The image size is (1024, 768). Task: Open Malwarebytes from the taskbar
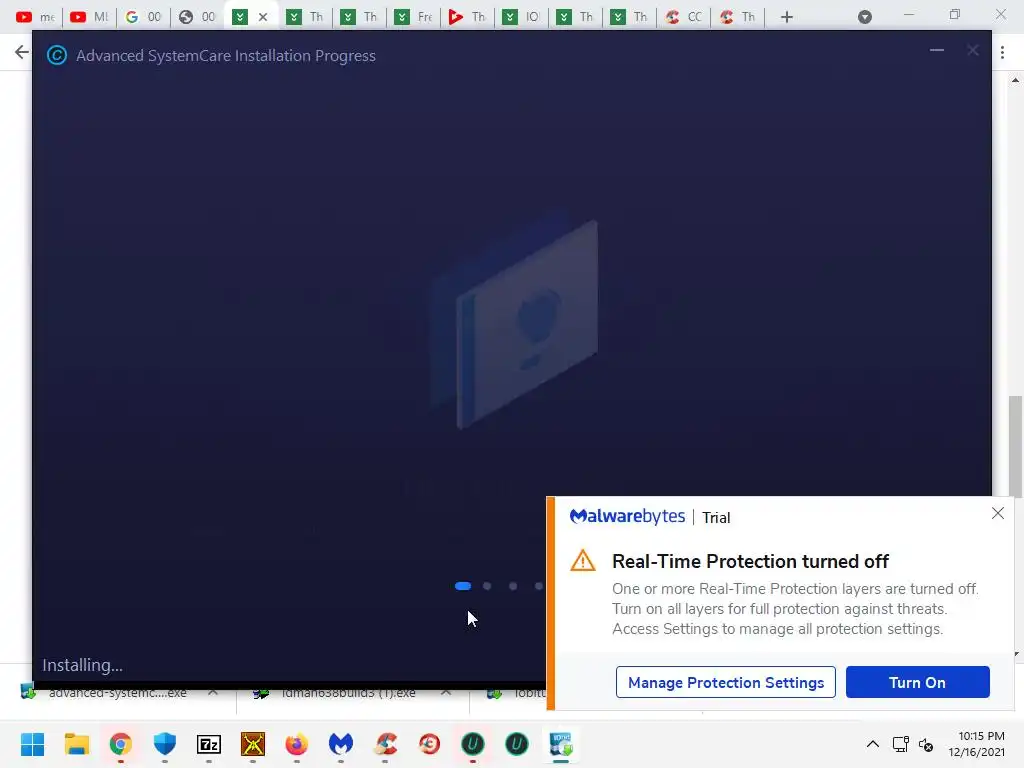click(341, 744)
